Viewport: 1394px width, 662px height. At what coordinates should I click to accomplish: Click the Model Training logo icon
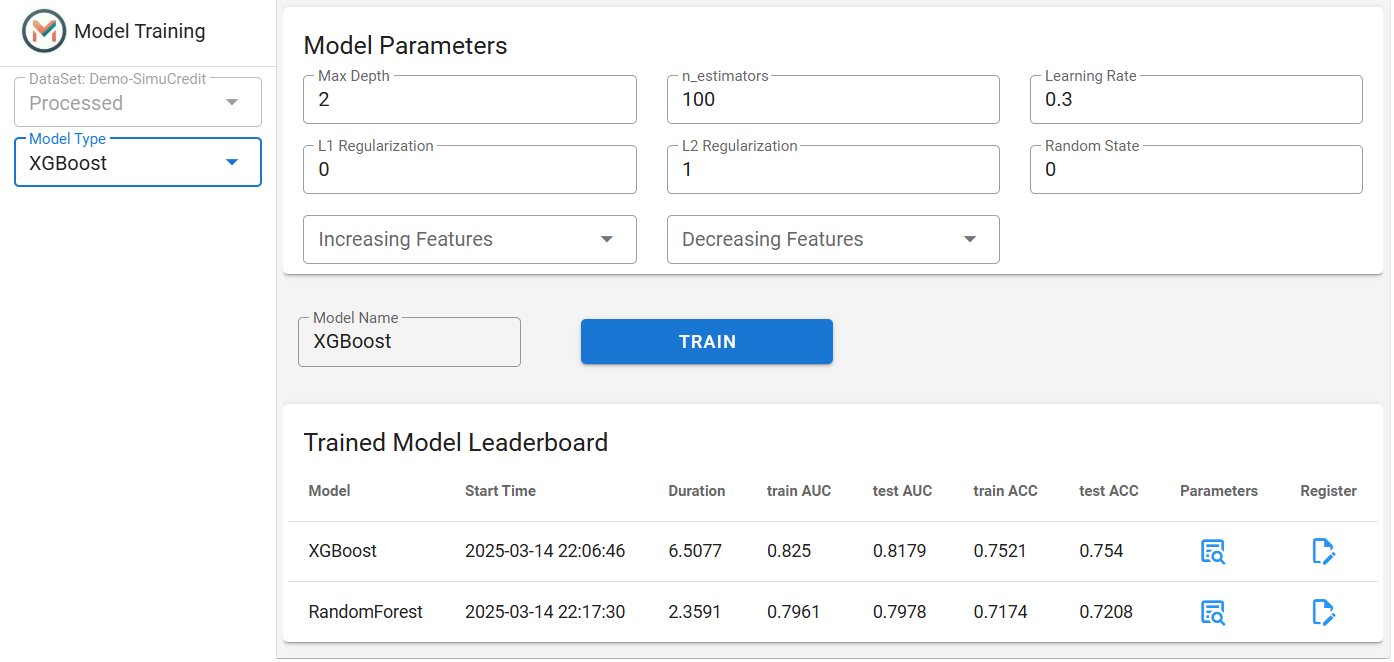(x=44, y=31)
